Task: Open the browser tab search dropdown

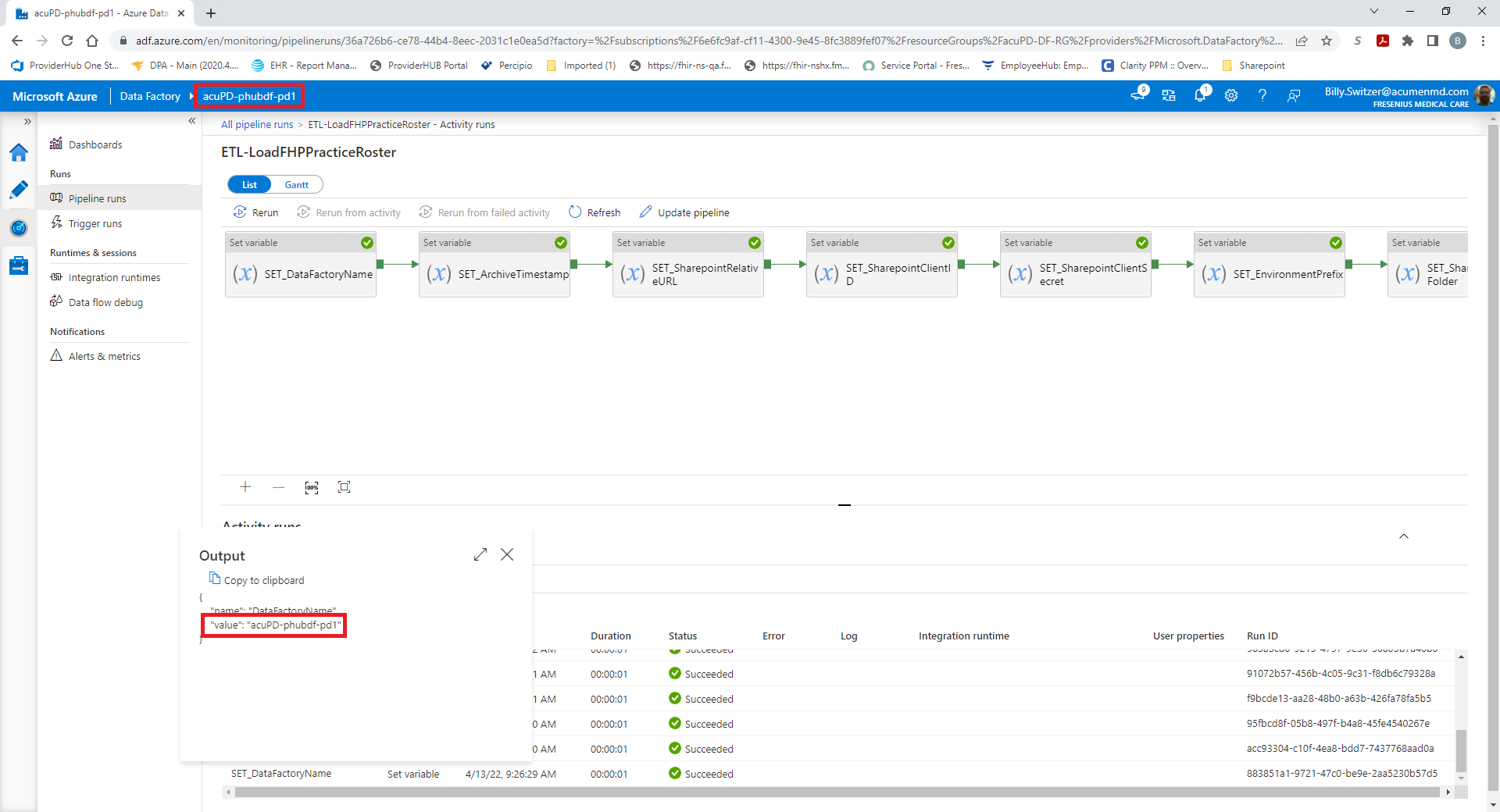Action: click(1373, 12)
